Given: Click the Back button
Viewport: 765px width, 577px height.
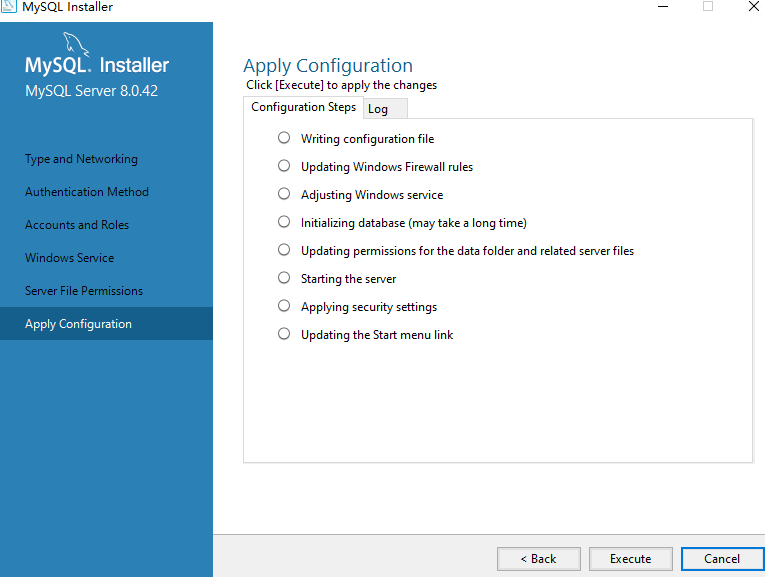Looking at the screenshot, I should 539,558.
